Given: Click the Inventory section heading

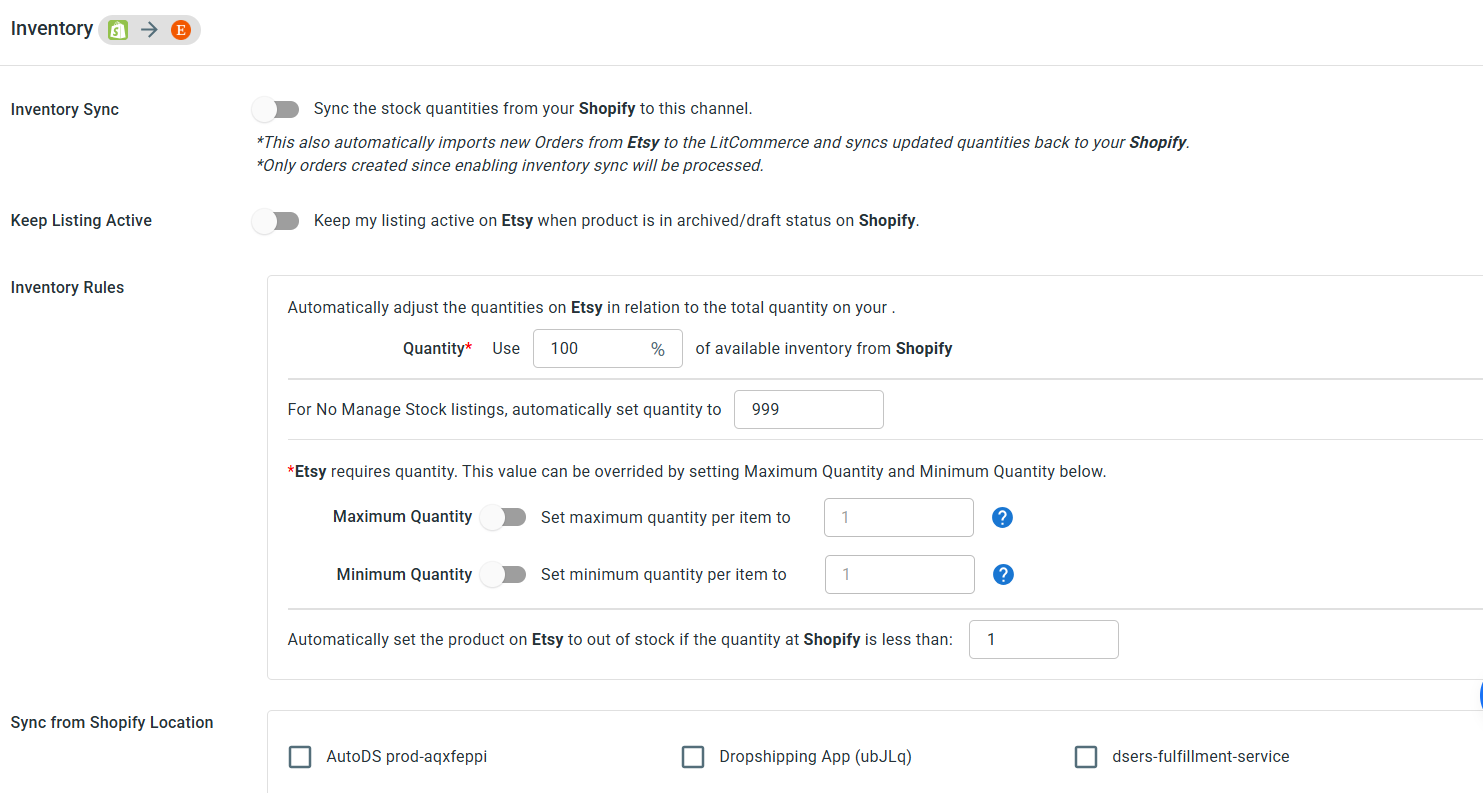Looking at the screenshot, I should coord(52,29).
